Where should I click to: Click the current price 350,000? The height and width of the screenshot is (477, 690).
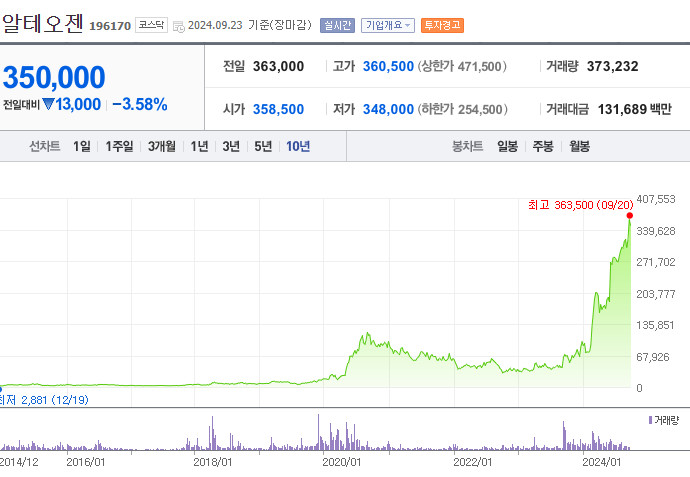[54, 77]
